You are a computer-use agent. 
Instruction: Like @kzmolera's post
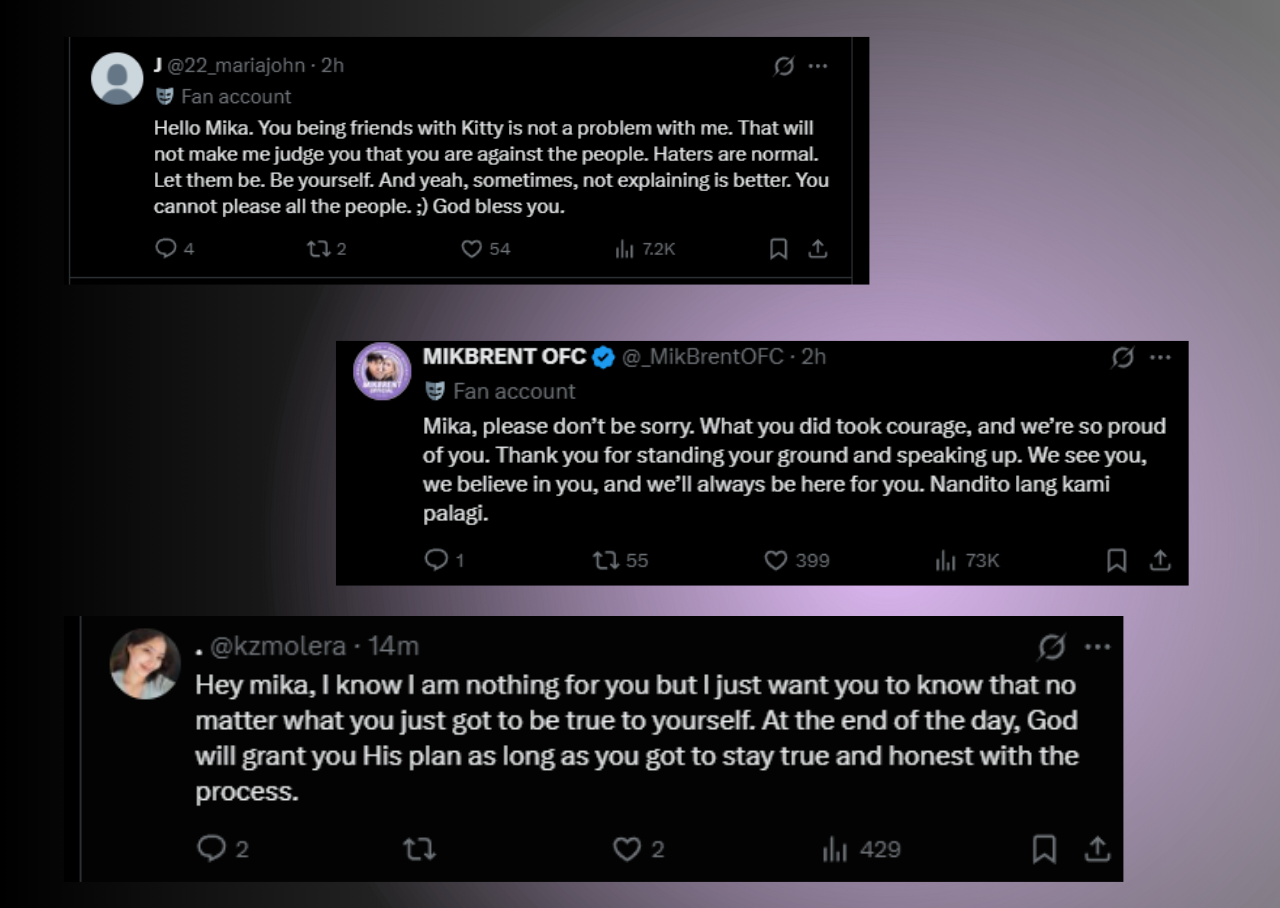pos(627,849)
